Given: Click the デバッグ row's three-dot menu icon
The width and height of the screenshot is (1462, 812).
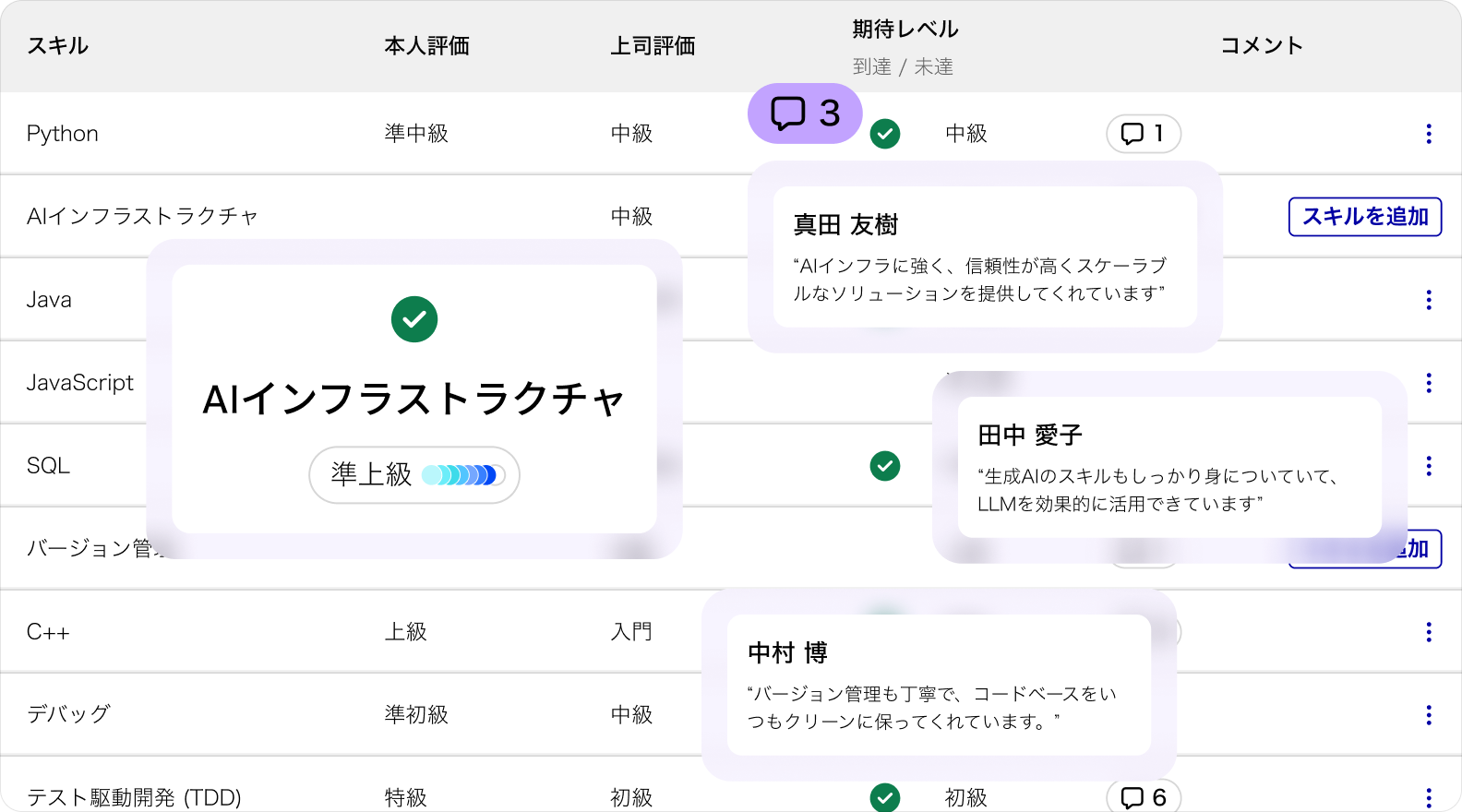Looking at the screenshot, I should coord(1429,715).
